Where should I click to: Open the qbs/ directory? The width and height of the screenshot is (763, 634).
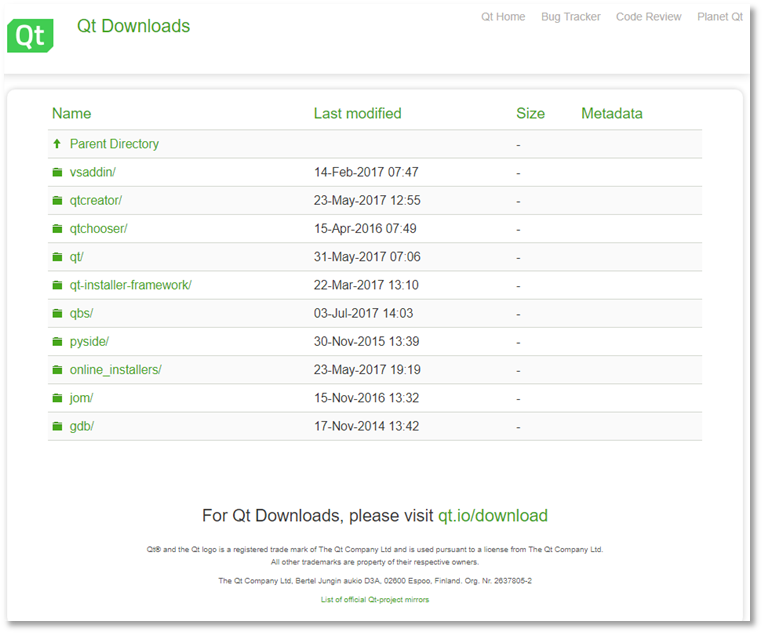point(81,313)
